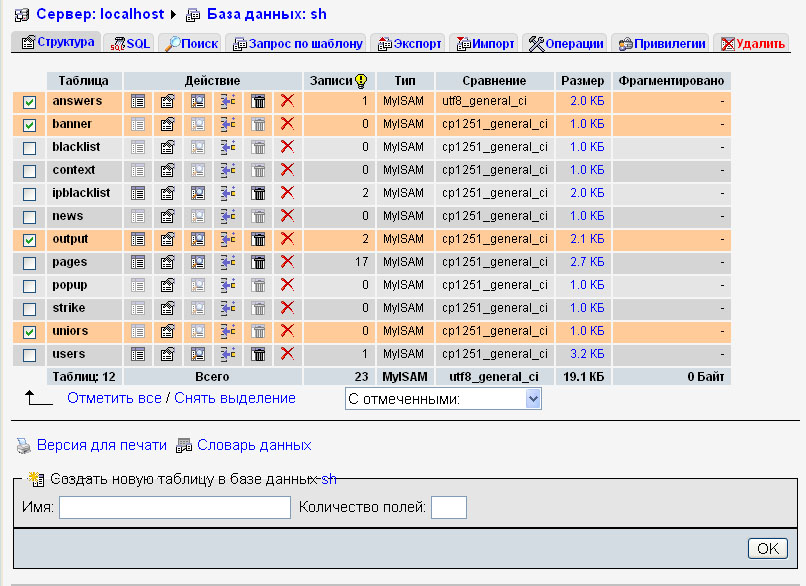Check the popup table checkbox
The height and width of the screenshot is (586, 806).
(29, 286)
